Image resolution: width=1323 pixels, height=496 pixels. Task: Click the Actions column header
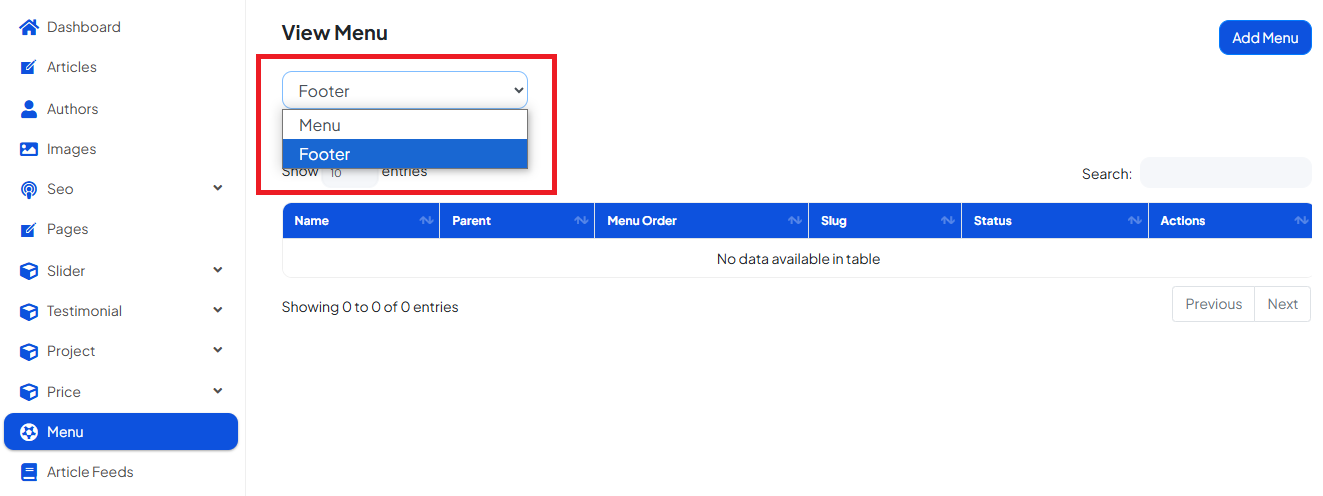coord(1230,221)
